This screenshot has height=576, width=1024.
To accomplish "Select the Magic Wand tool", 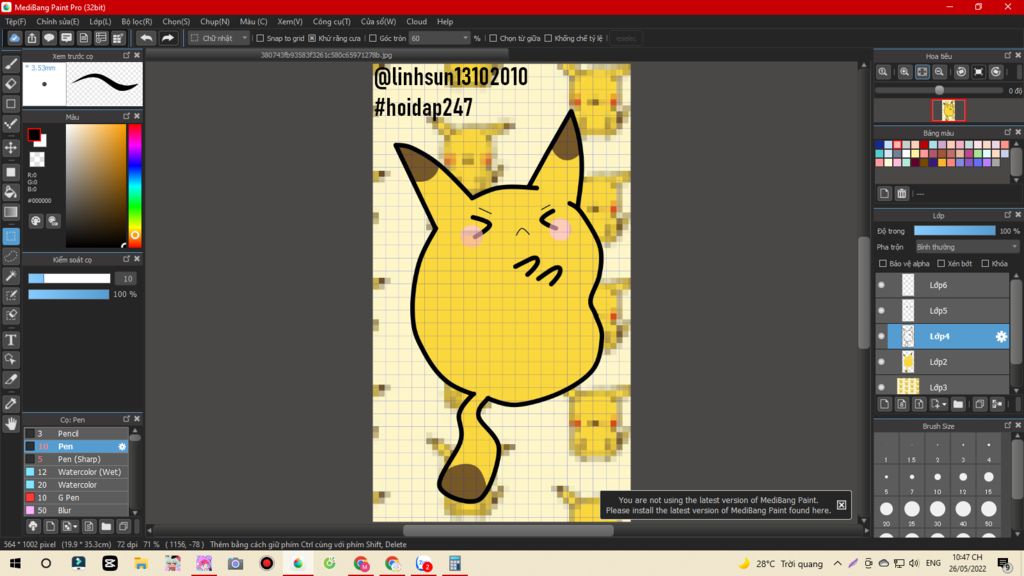I will (x=11, y=276).
